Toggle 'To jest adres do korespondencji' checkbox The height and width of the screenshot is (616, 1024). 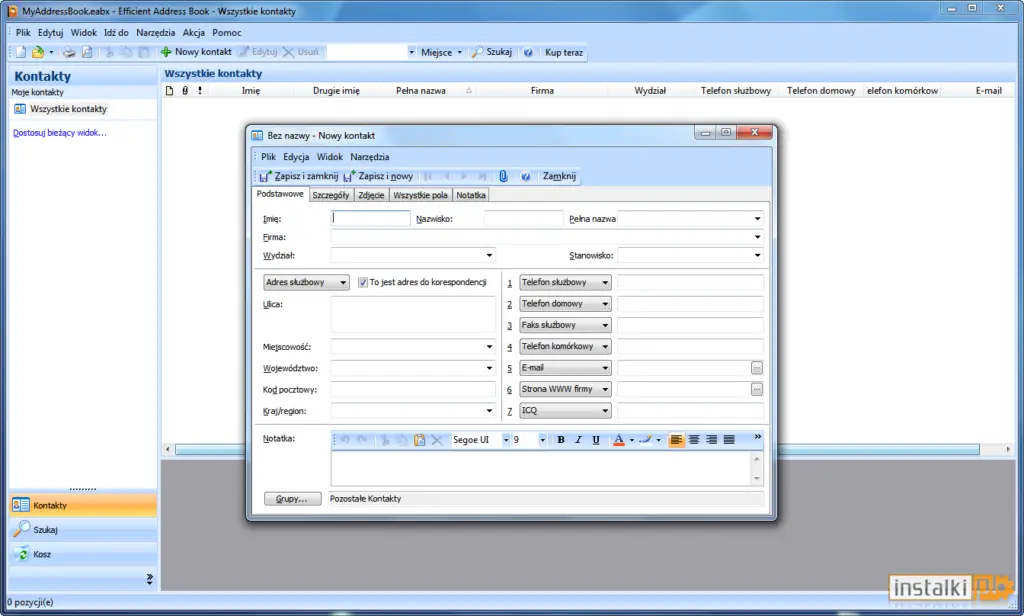[x=362, y=282]
